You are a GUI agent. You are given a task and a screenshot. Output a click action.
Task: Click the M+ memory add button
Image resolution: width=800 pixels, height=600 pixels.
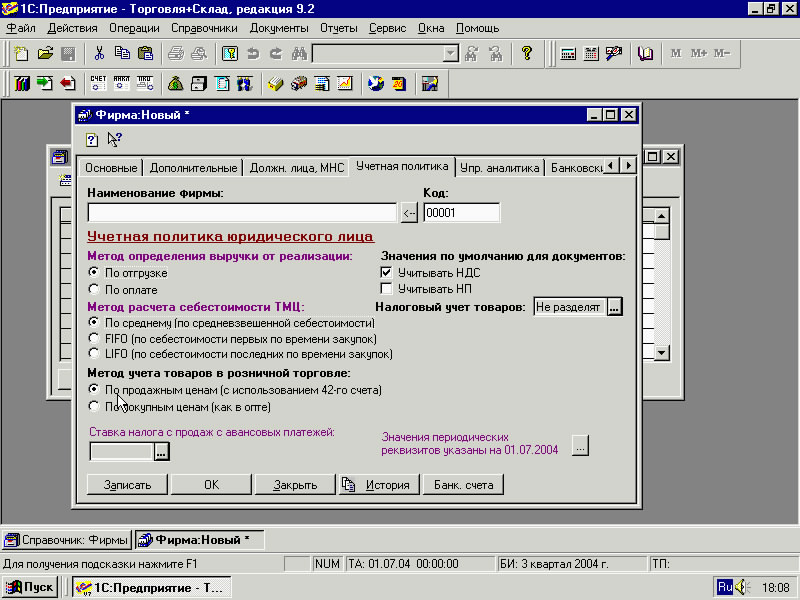coord(699,54)
